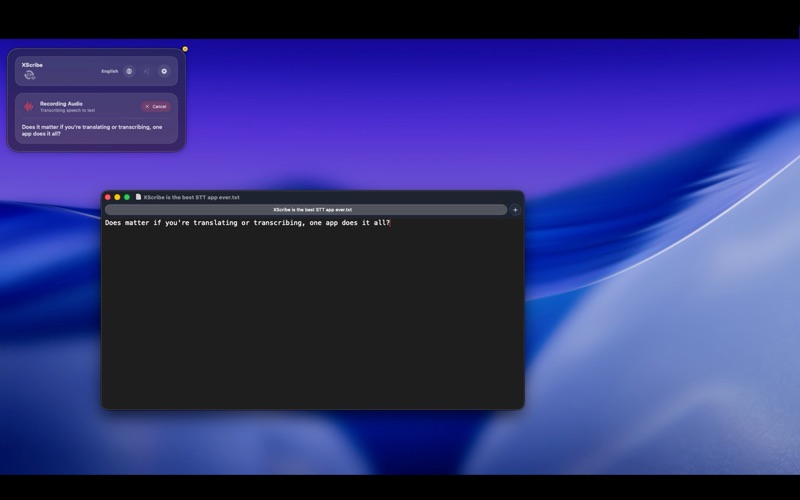
Task: Minimize the text editor window
Action: (x=117, y=197)
